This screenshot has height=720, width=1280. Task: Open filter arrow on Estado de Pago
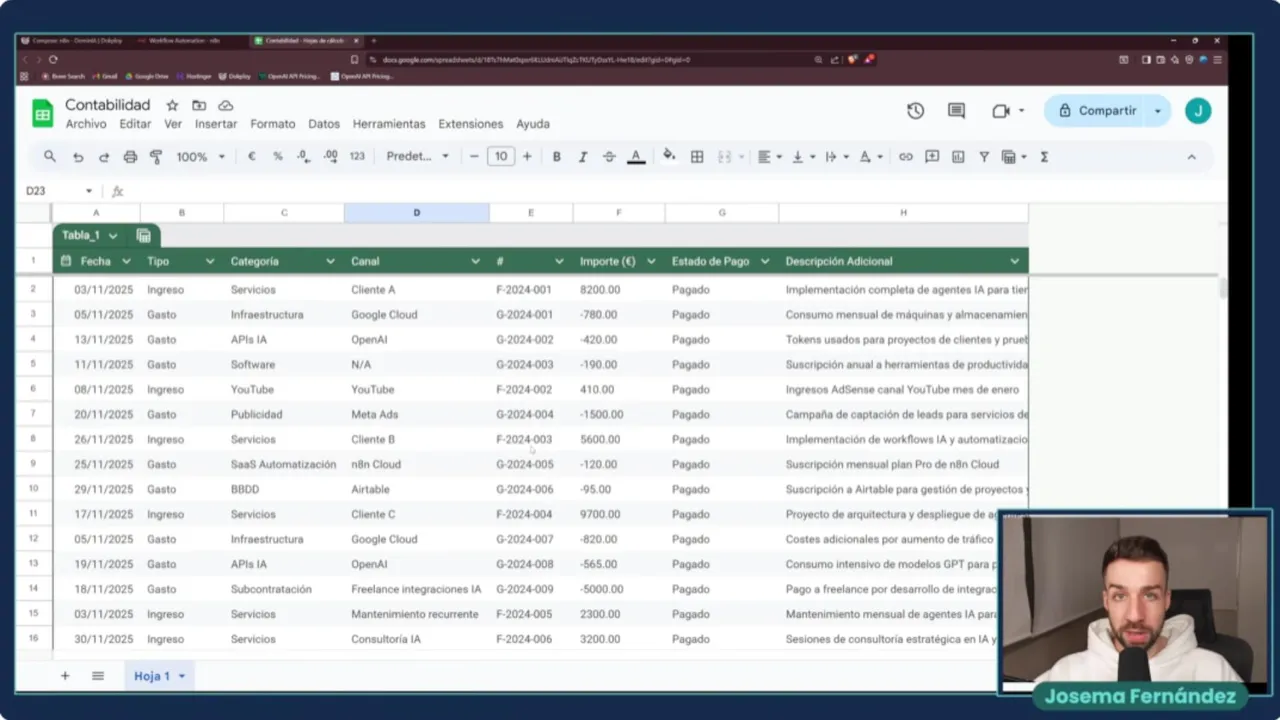click(765, 262)
